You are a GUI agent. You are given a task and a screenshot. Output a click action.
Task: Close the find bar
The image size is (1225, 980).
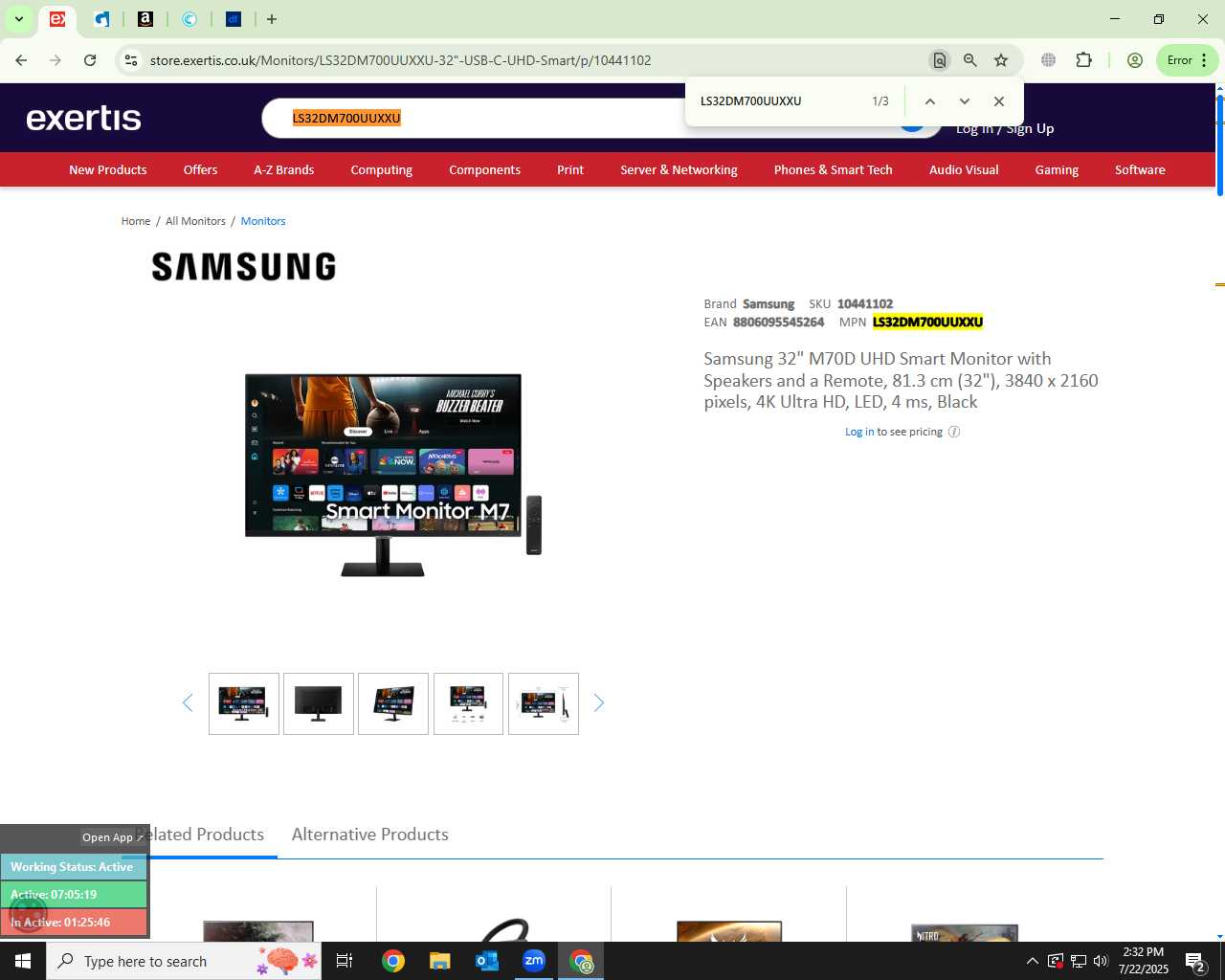pos(998,101)
